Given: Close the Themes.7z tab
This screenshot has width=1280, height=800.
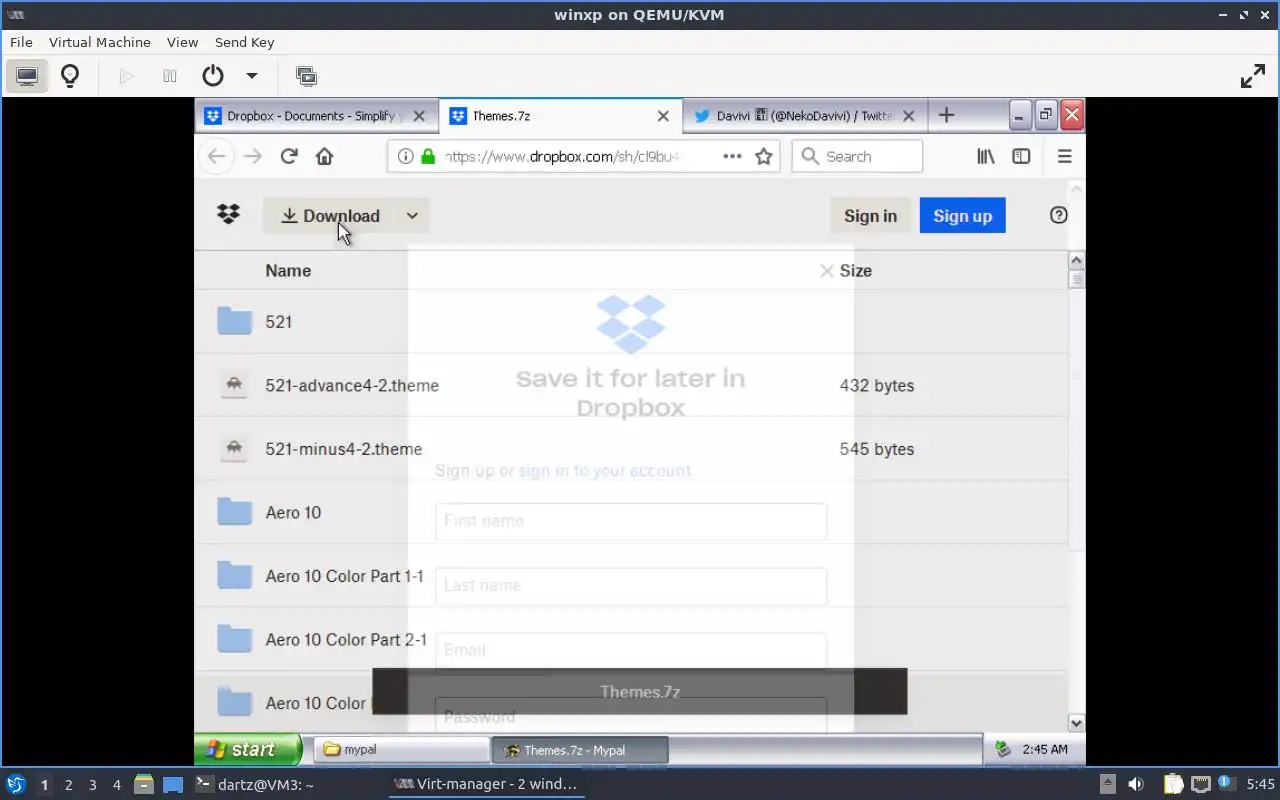Looking at the screenshot, I should coord(663,116).
